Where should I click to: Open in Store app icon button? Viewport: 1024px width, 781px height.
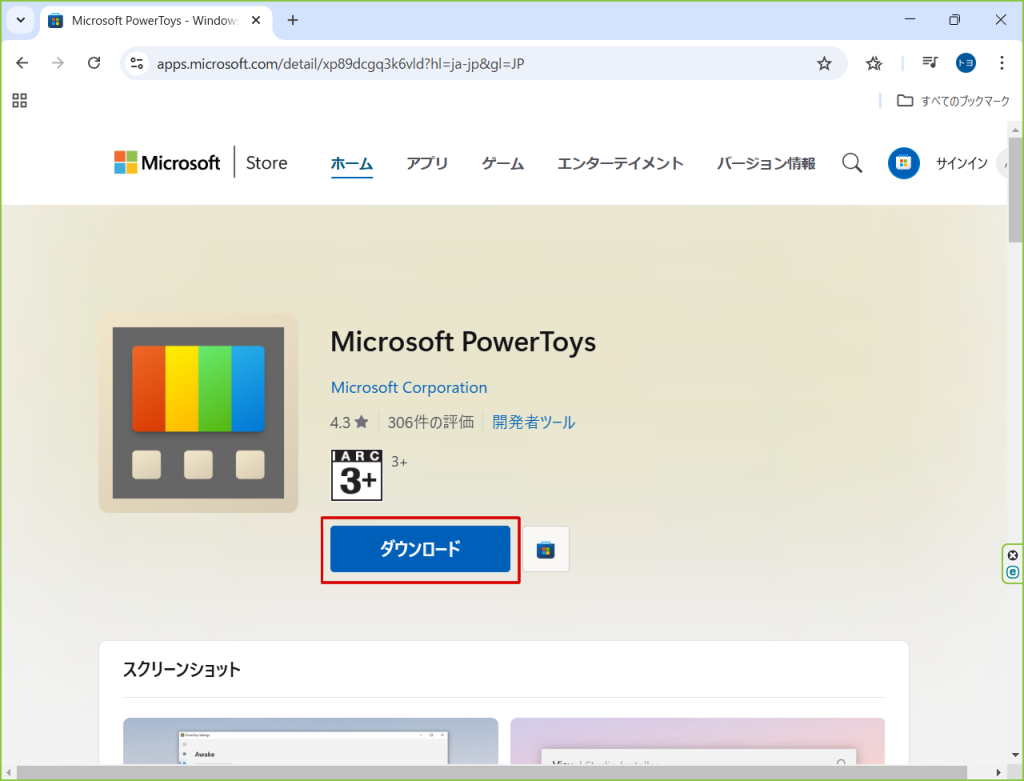click(545, 549)
